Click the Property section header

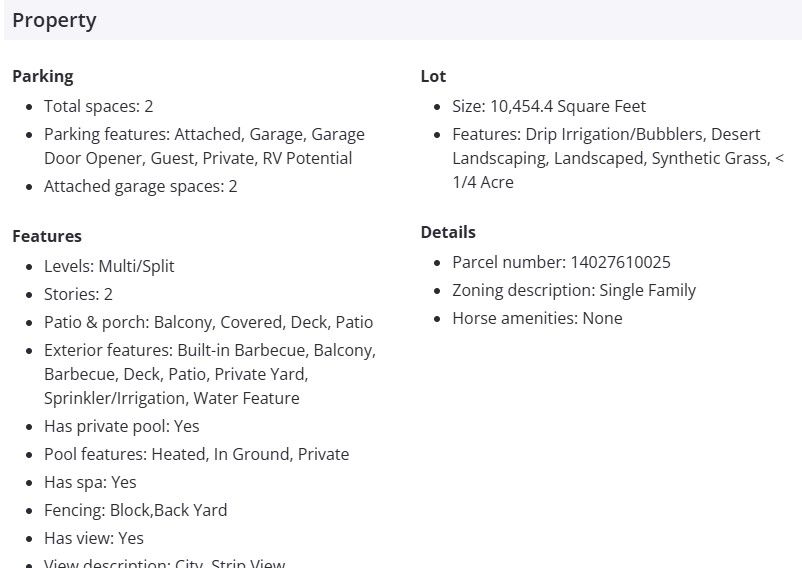55,20
